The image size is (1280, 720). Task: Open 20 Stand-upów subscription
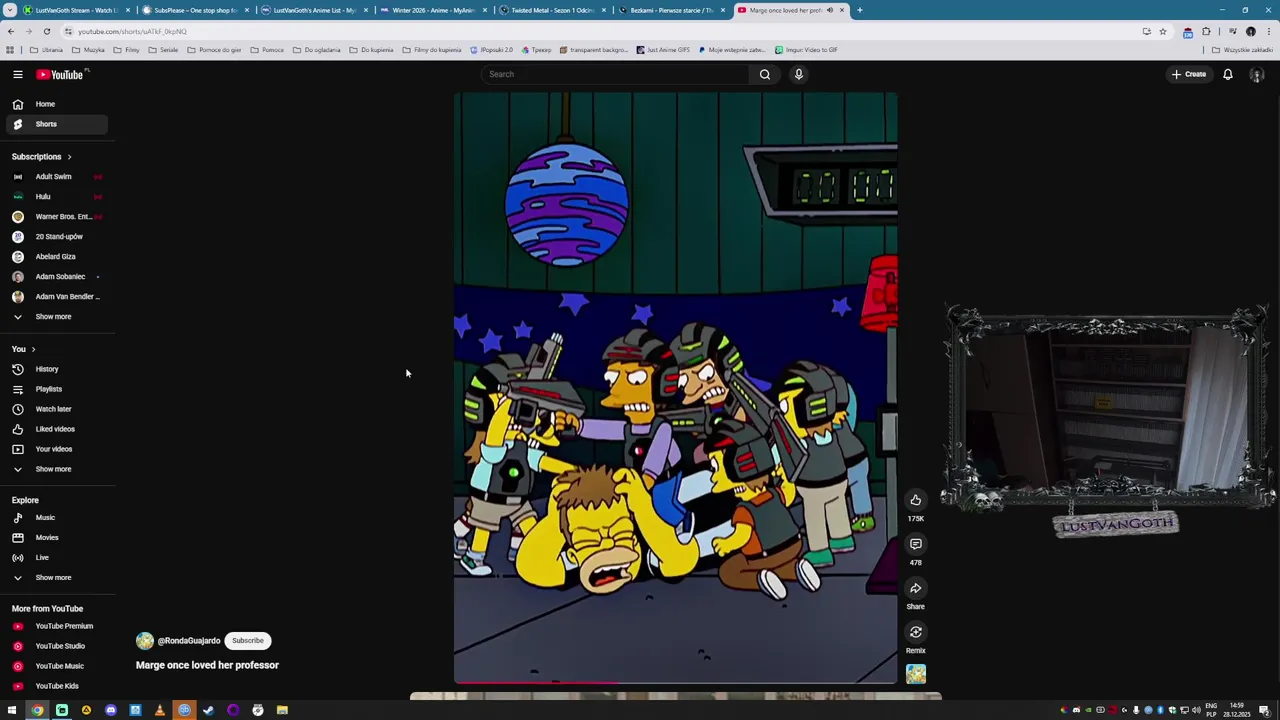point(57,237)
